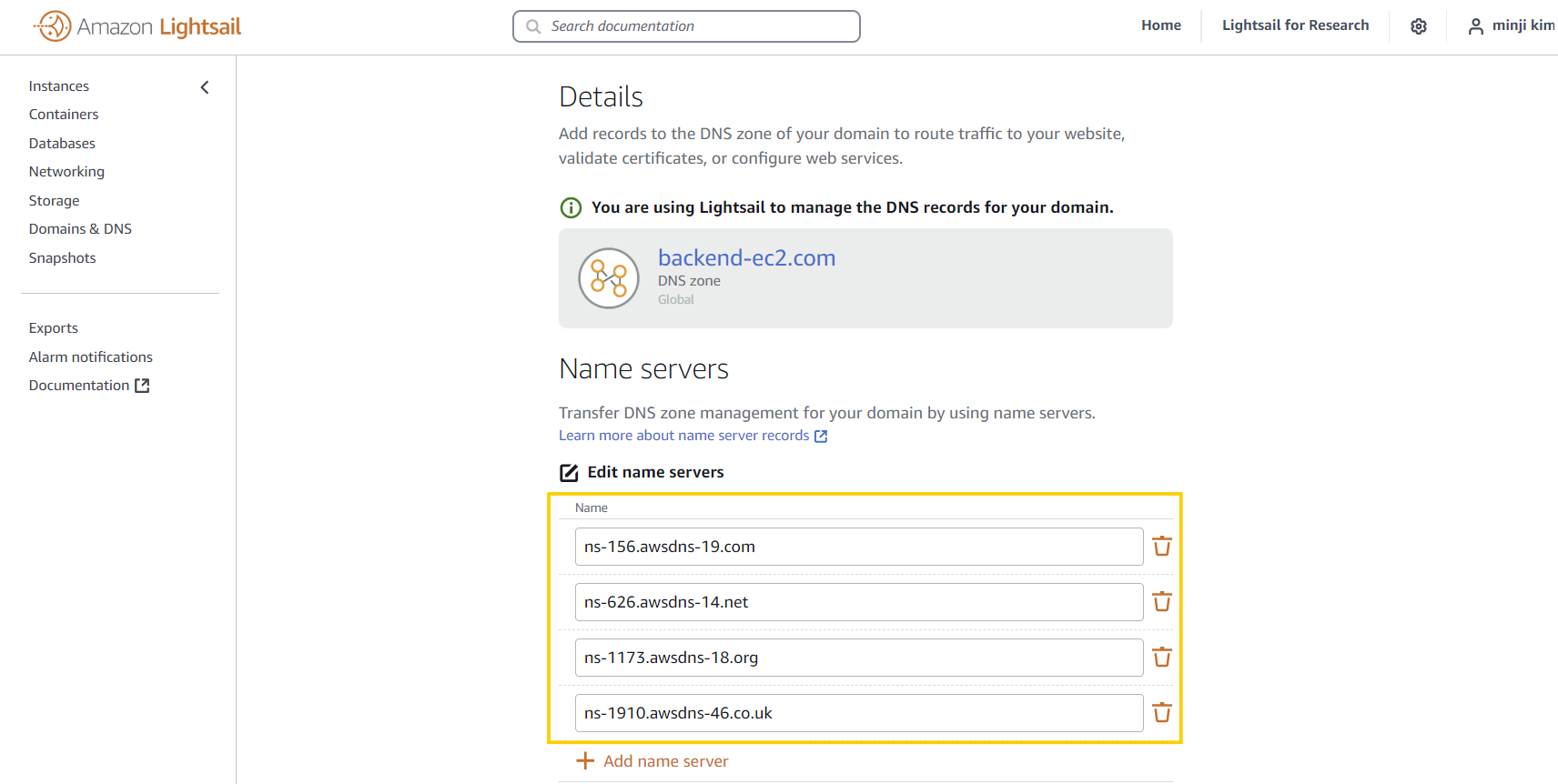Click the minji kim user name
The width and height of the screenshot is (1558, 784).
pyautogui.click(x=1524, y=25)
